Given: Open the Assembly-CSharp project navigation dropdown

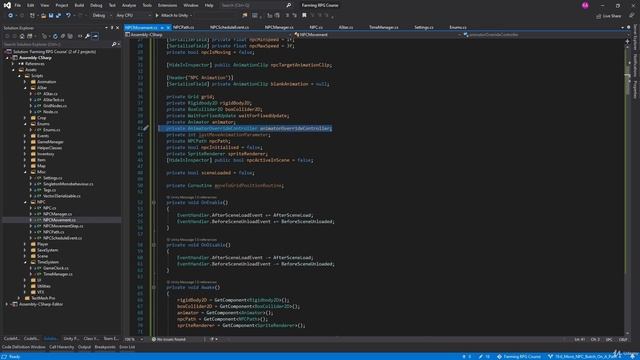Looking at the screenshot, I should (209, 35).
